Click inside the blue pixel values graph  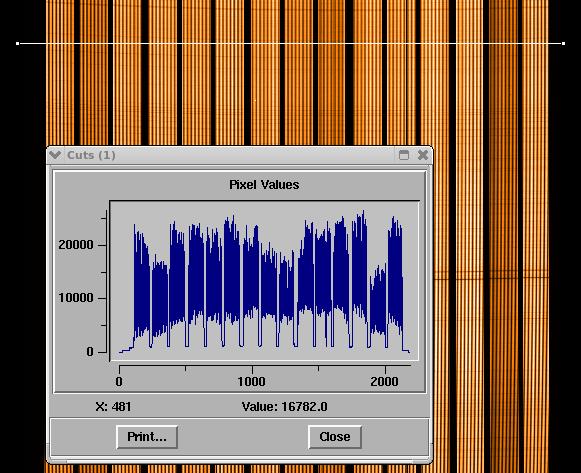click(x=264, y=281)
